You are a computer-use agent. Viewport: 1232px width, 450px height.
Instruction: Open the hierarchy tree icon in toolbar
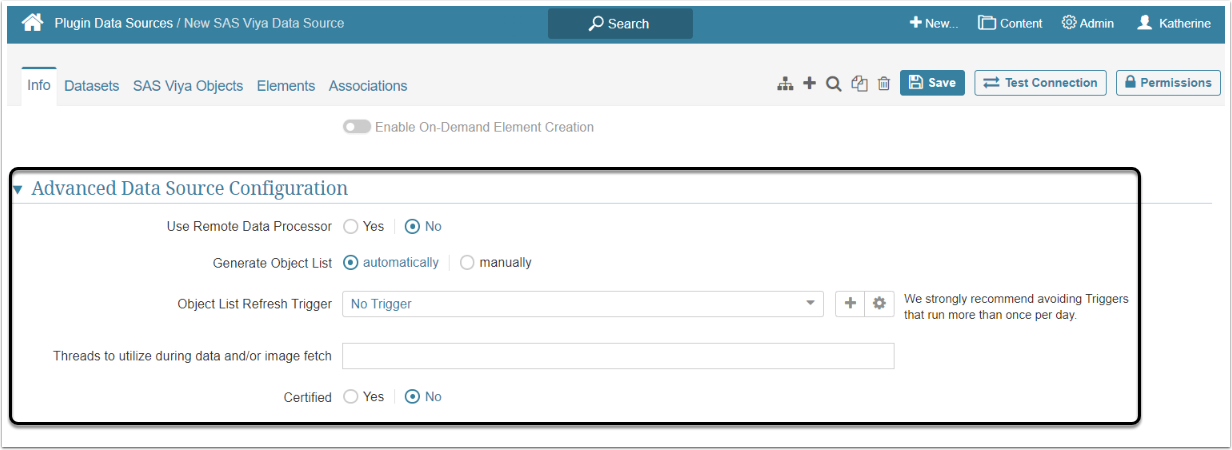point(785,84)
